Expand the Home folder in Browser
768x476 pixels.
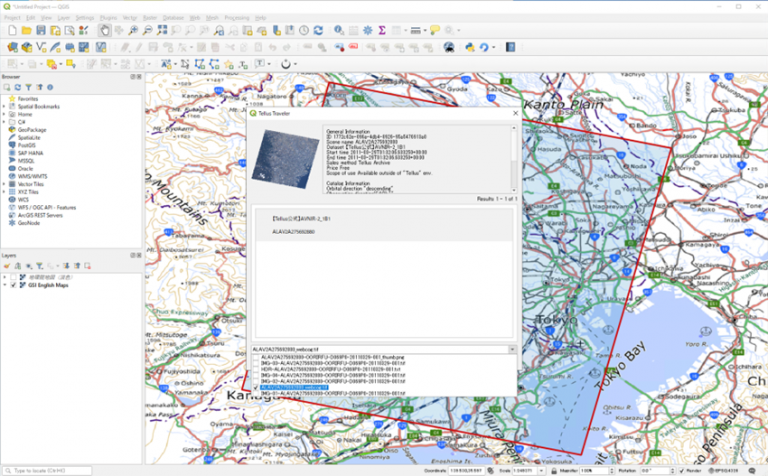pyautogui.click(x=4, y=114)
